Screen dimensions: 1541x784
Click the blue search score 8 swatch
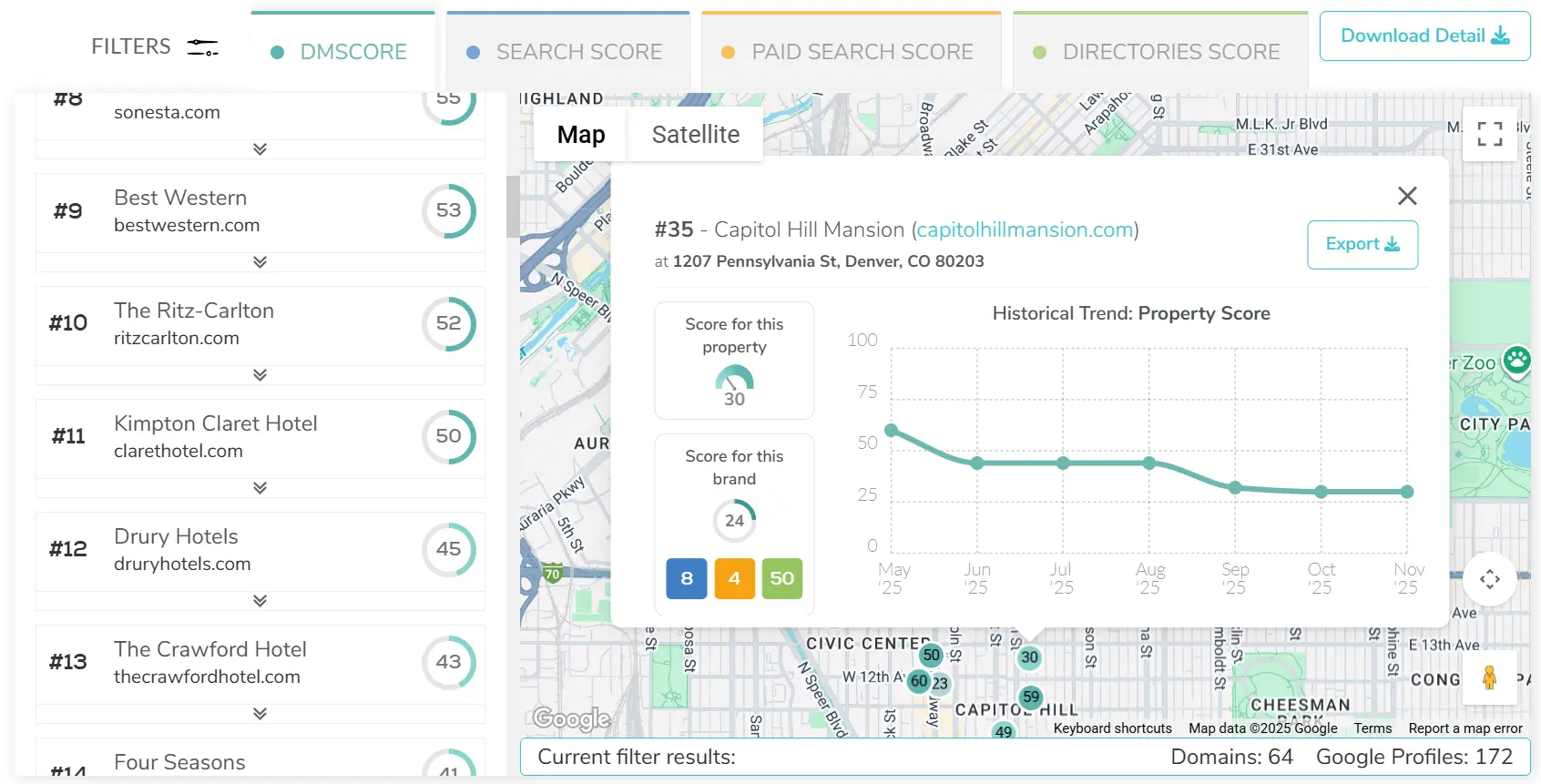(687, 578)
